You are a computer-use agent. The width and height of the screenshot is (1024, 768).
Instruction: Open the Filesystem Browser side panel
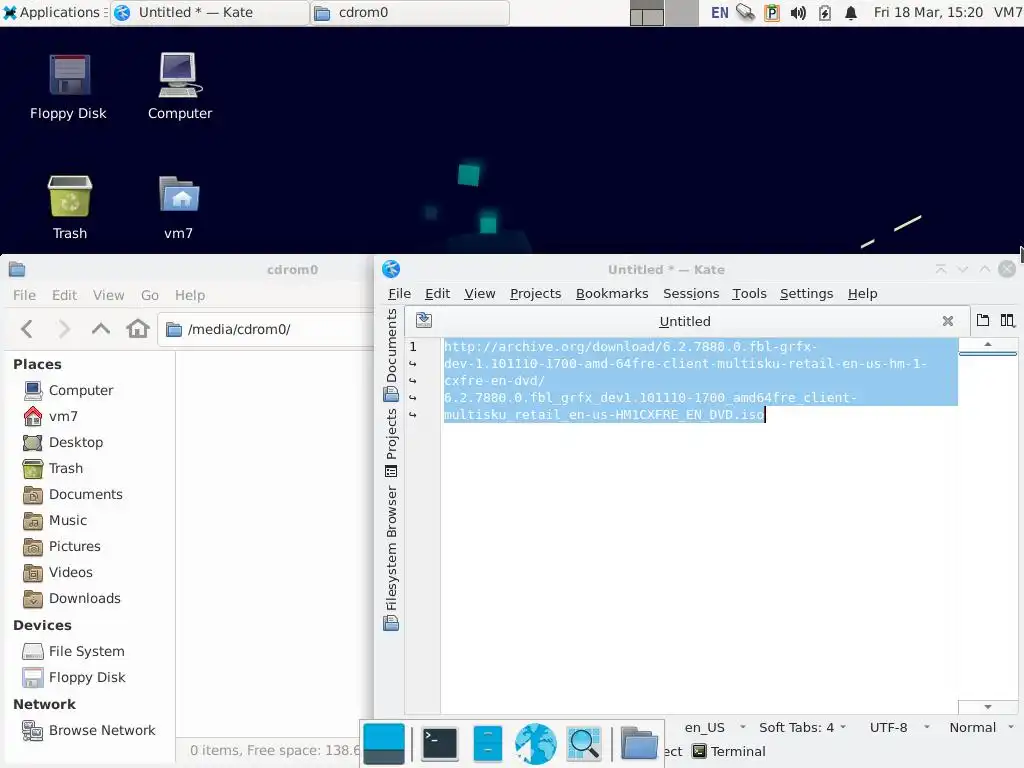coord(391,558)
